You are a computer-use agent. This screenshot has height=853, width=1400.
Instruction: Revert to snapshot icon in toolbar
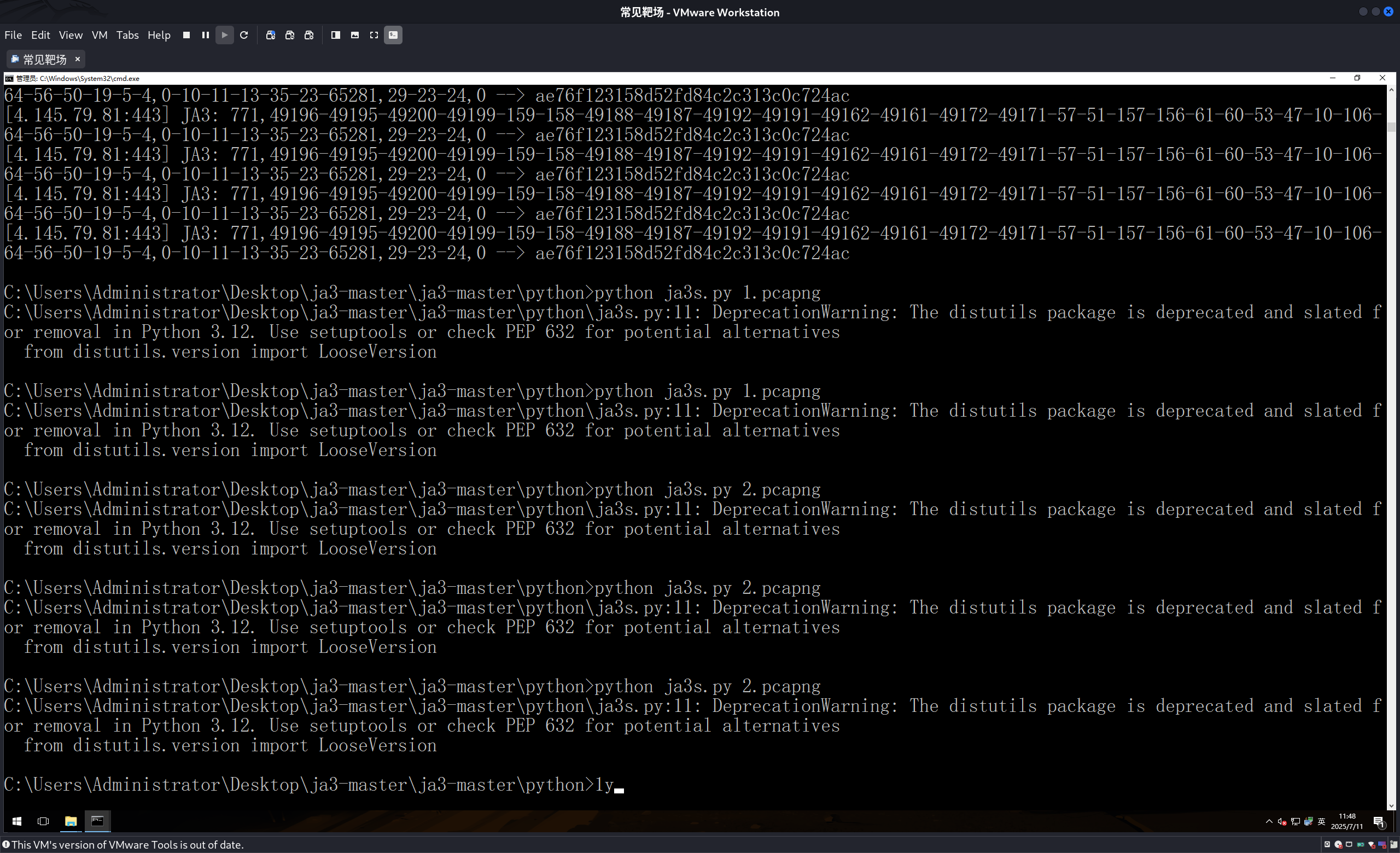290,35
